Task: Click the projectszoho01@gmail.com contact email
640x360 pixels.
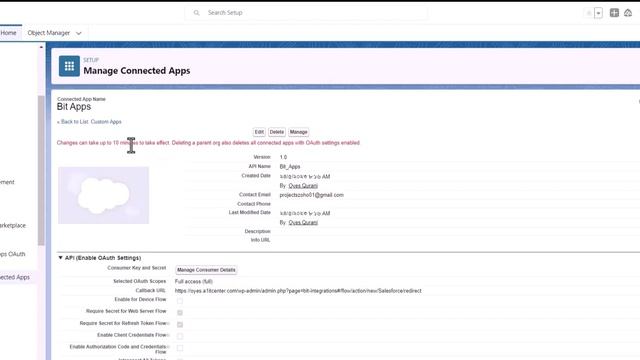Action: click(311, 195)
